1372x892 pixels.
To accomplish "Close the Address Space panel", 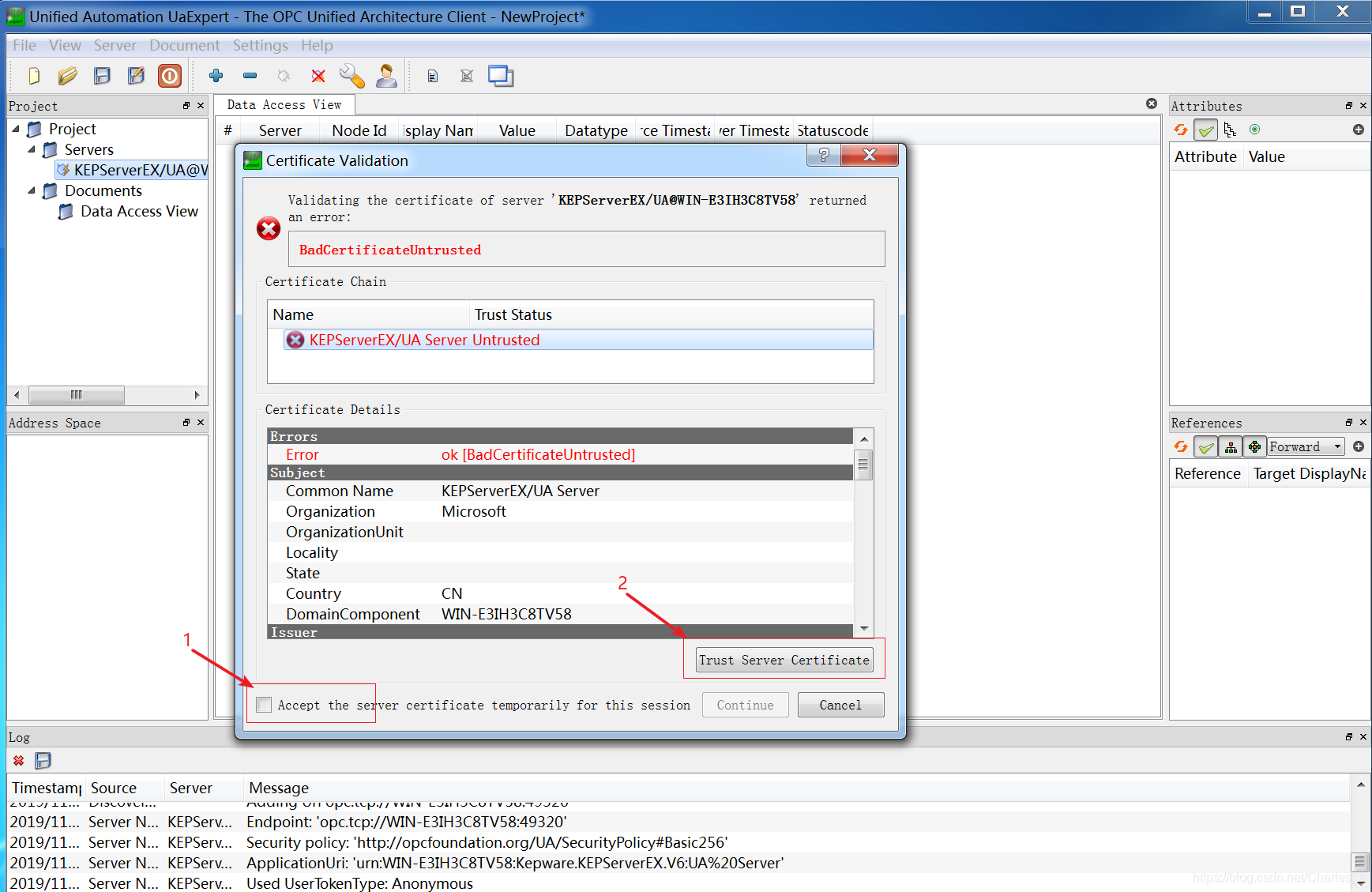I will (201, 423).
